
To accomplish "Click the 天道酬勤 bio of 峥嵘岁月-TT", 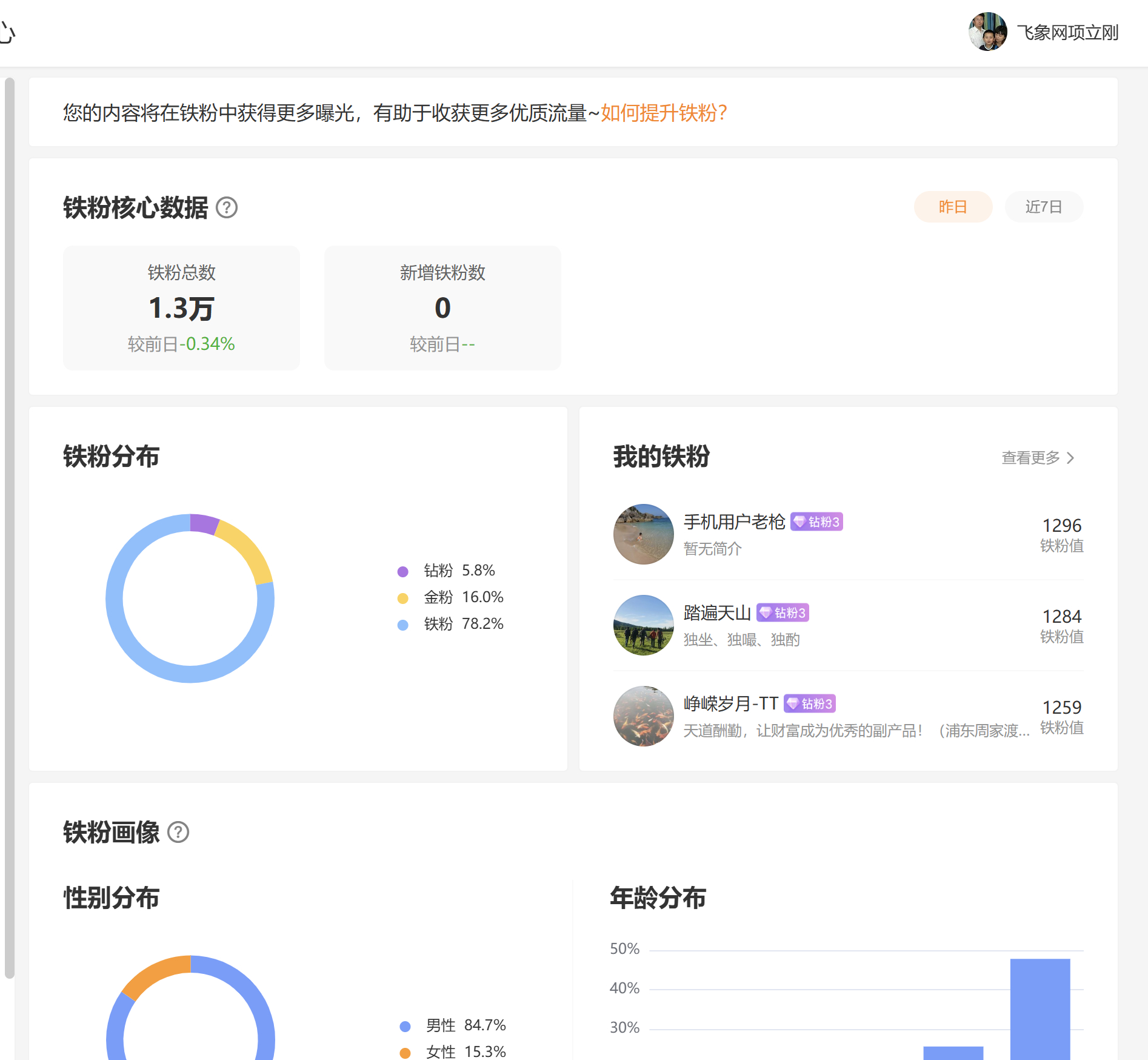I will tap(856, 730).
